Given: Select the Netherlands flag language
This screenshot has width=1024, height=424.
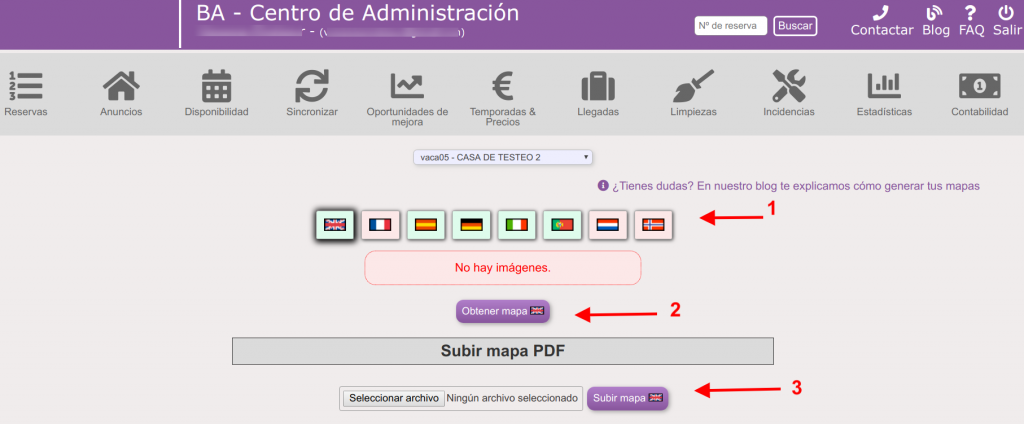Looking at the screenshot, I should click(608, 225).
